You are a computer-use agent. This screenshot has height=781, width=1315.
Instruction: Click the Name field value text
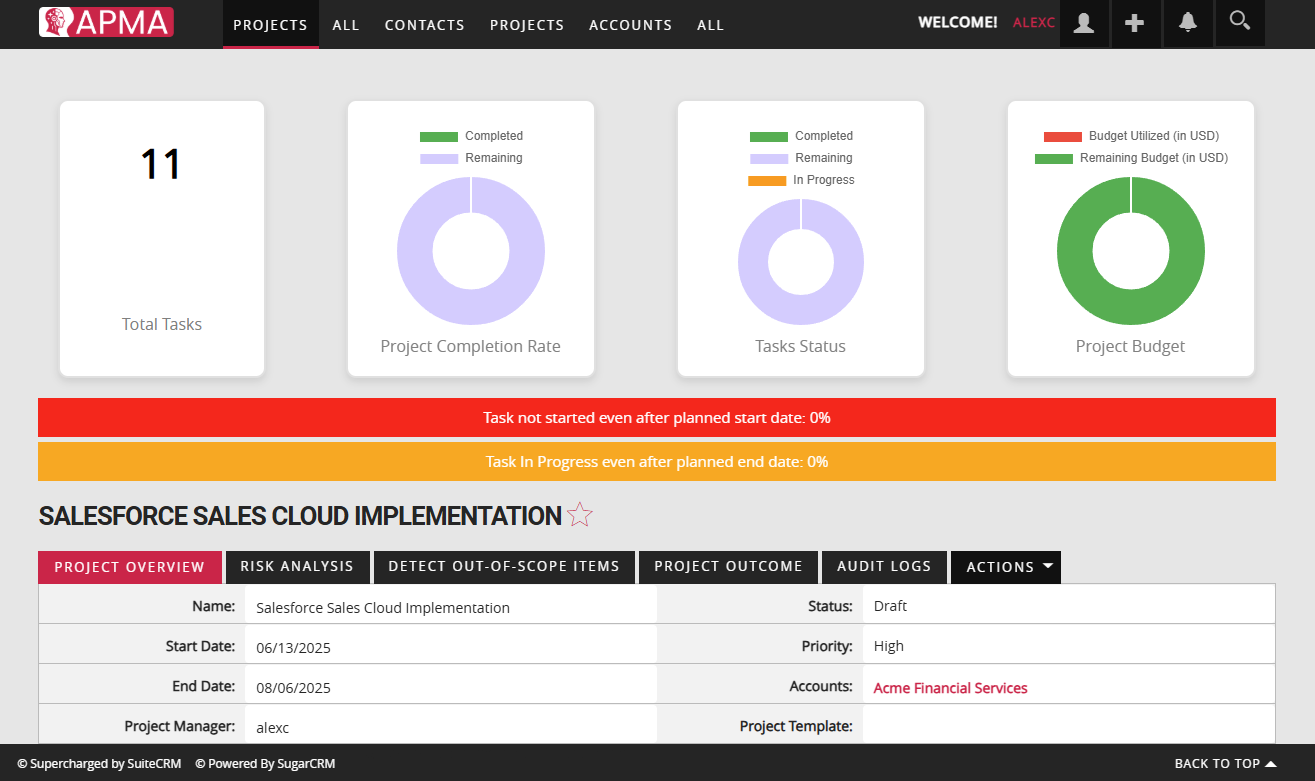(383, 608)
